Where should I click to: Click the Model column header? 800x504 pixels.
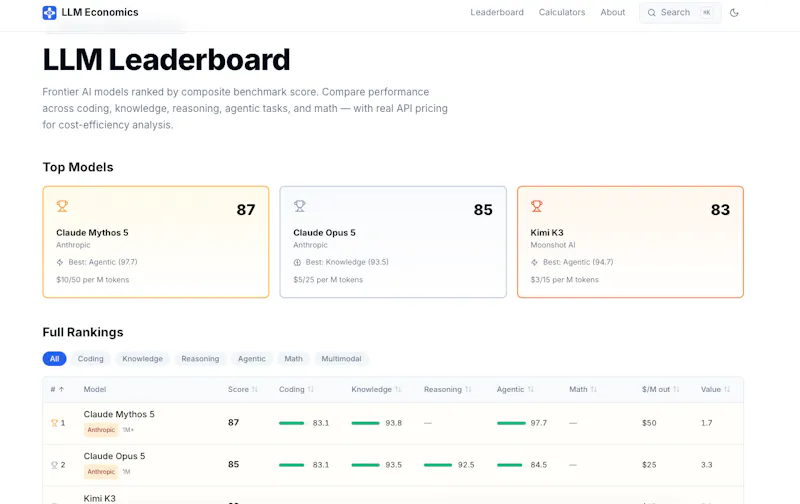(95, 389)
